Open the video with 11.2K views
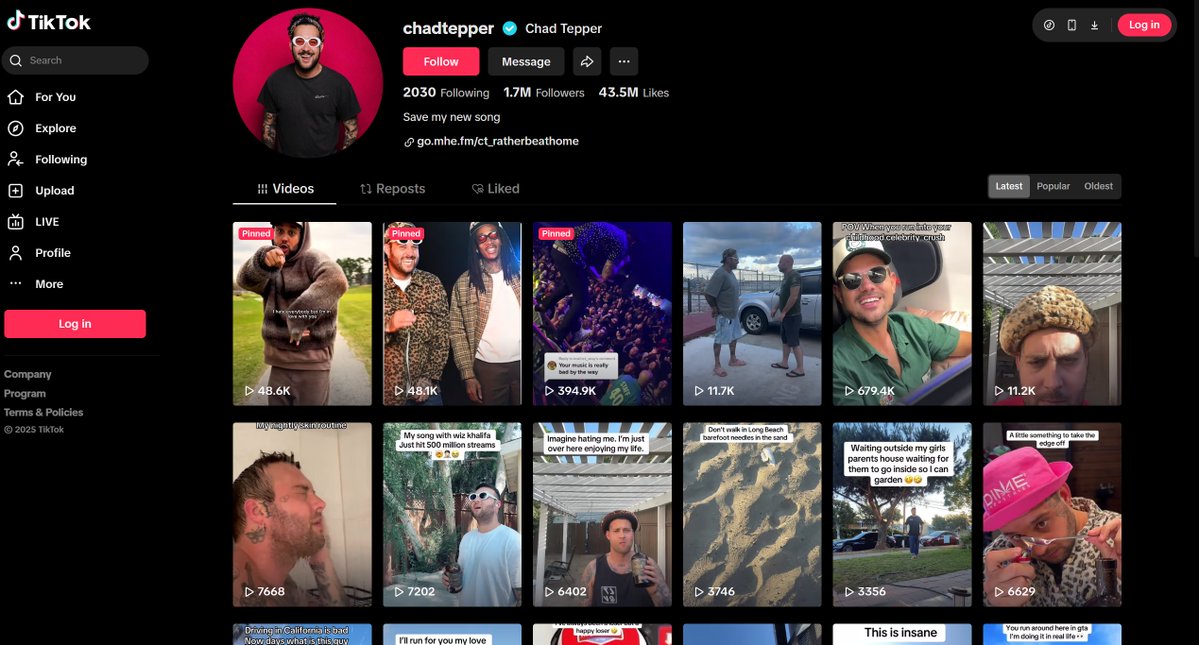 click(1051, 313)
